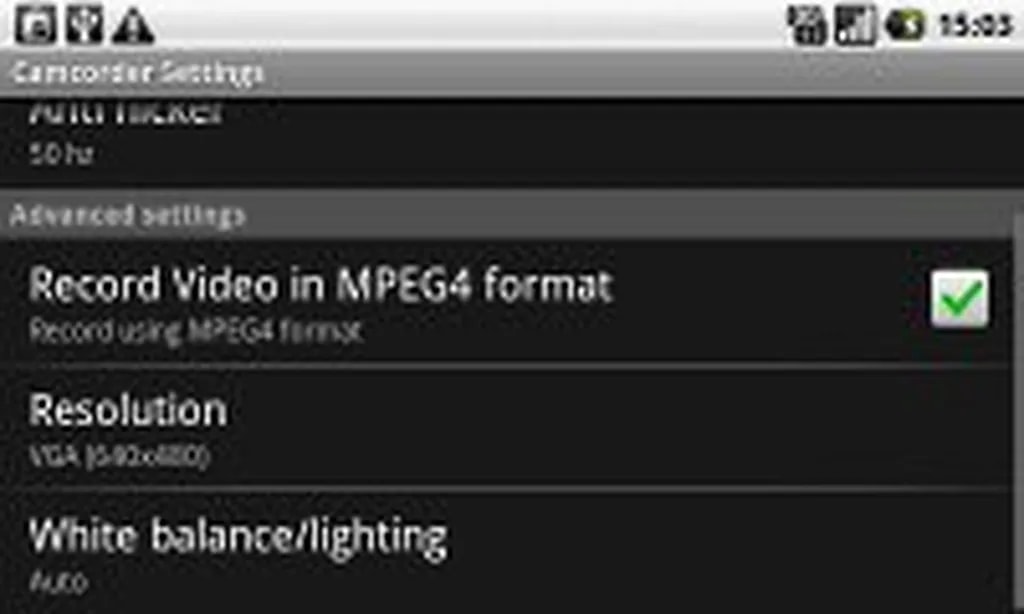Tap empty status bar area to open notifications
This screenshot has height=614, width=1024.
pos(470,25)
